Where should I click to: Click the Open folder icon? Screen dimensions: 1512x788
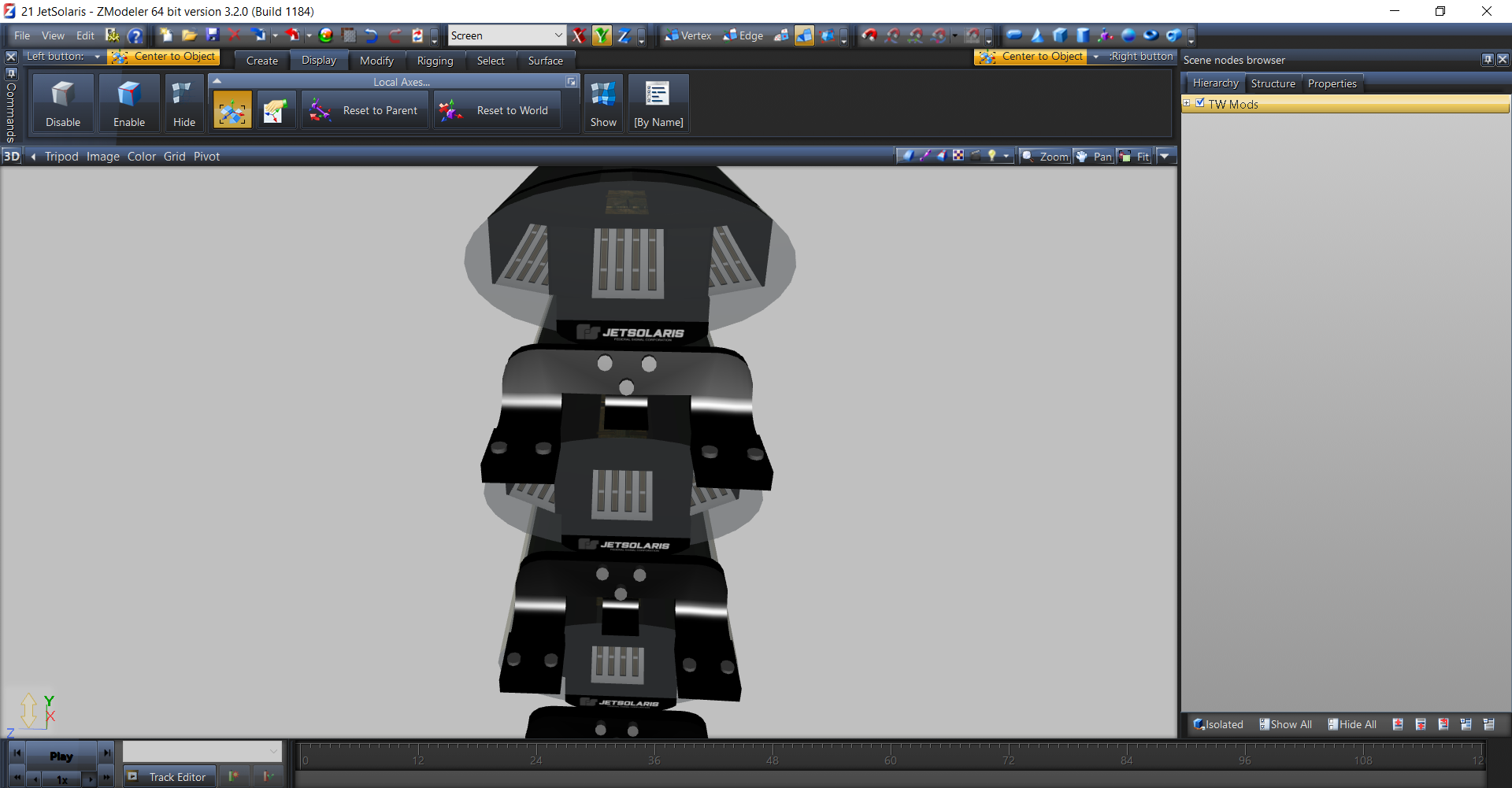click(x=189, y=35)
